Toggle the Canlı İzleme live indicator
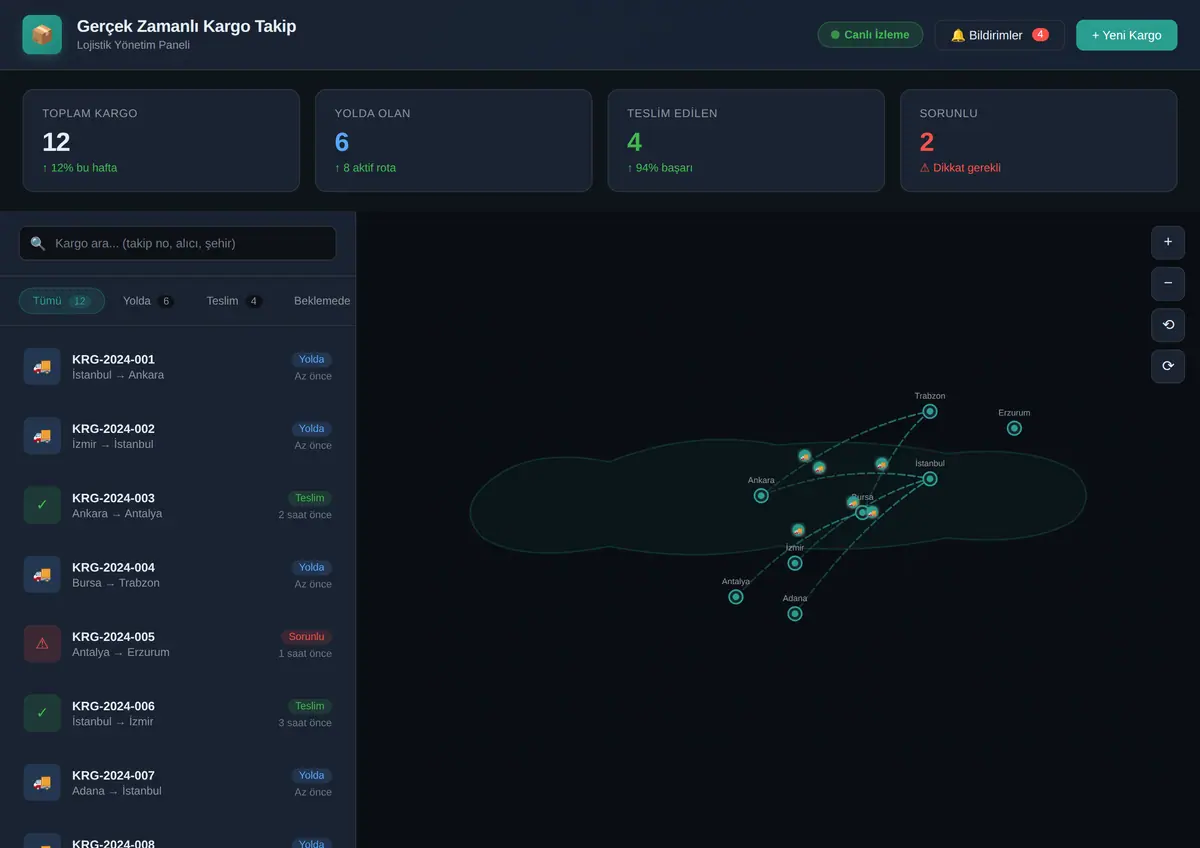The height and width of the screenshot is (848, 1200). [x=870, y=35]
